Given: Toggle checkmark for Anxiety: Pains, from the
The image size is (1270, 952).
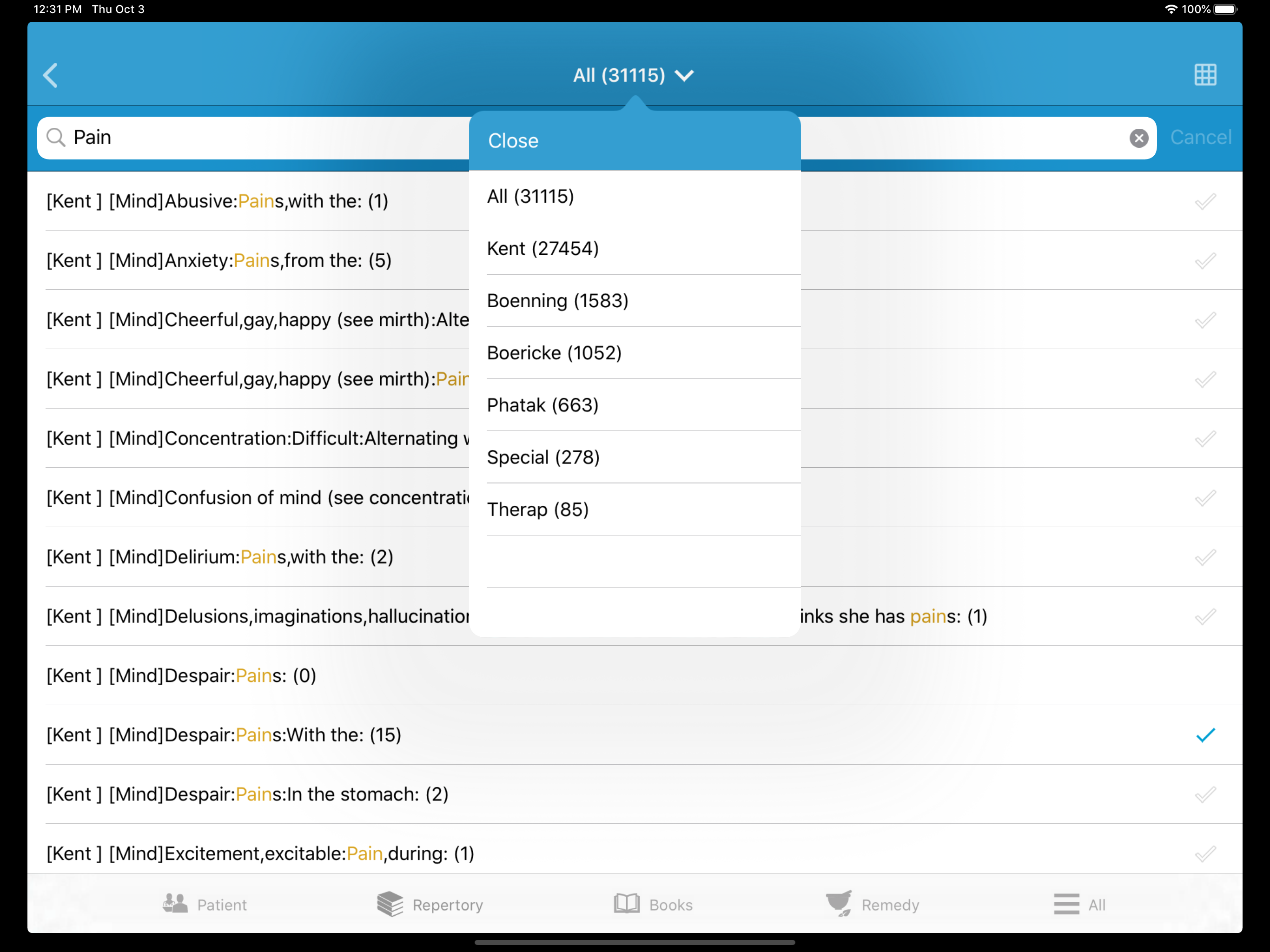Looking at the screenshot, I should pyautogui.click(x=1205, y=261).
